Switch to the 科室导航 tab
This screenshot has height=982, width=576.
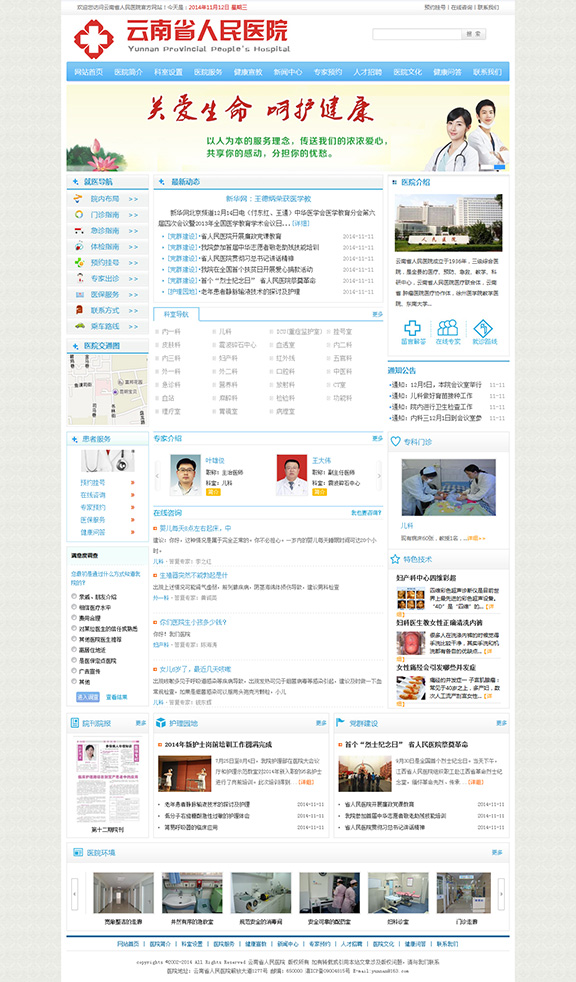click(x=175, y=314)
